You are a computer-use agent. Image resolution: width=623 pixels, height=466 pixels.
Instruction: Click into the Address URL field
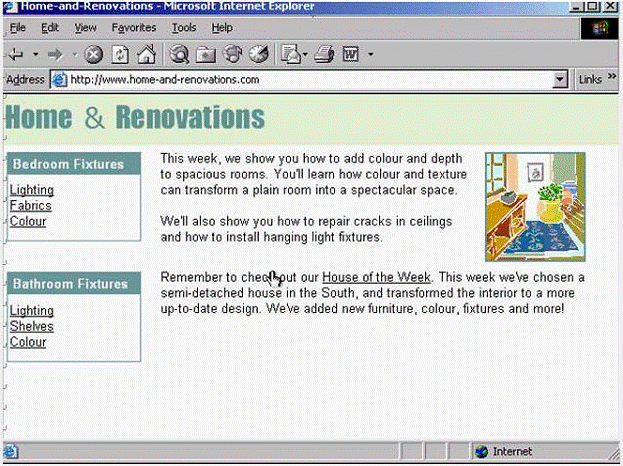300,79
